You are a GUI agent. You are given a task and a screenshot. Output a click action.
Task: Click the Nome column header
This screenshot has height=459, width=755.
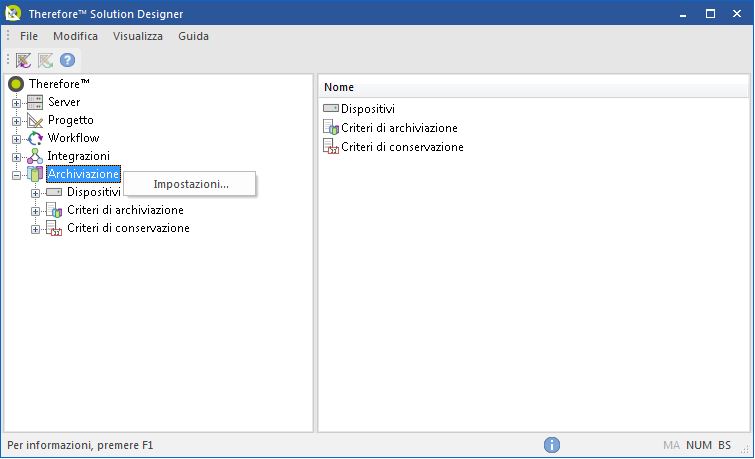tap(534, 87)
